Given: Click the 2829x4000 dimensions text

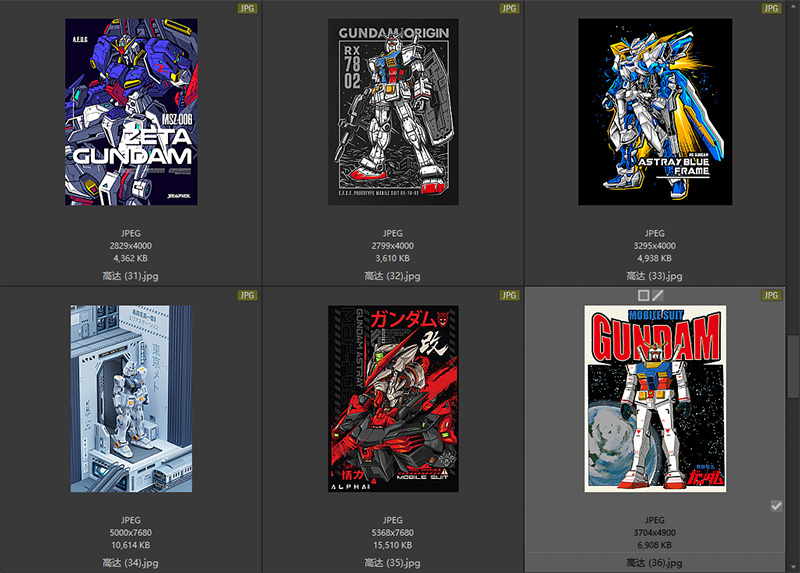Looking at the screenshot, I should 131,246.
